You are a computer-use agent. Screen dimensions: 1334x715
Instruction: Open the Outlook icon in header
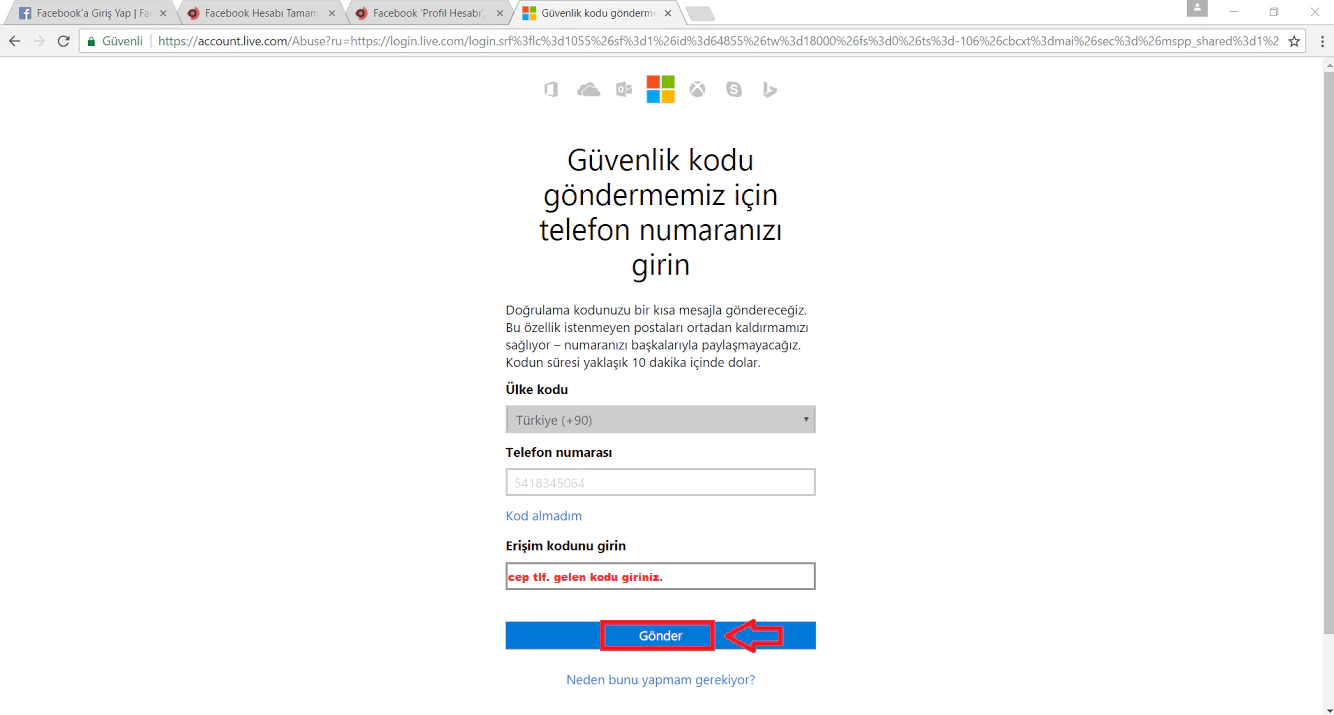pyautogui.click(x=624, y=90)
